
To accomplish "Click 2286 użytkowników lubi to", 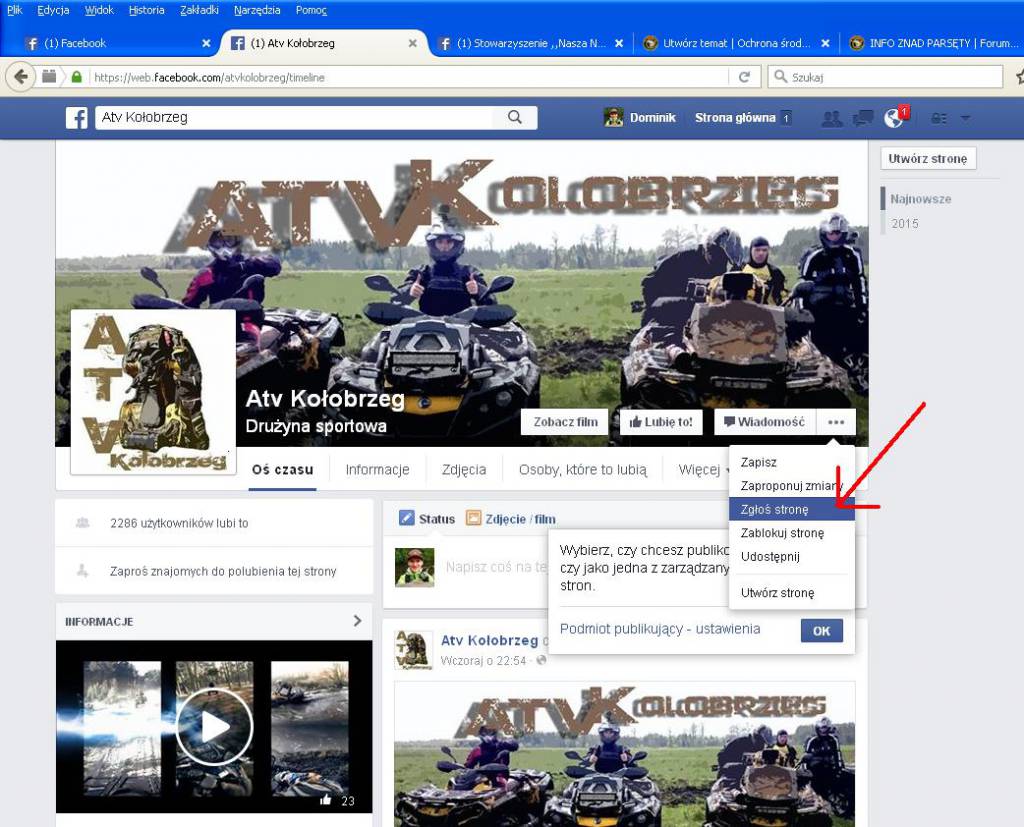I will point(179,523).
